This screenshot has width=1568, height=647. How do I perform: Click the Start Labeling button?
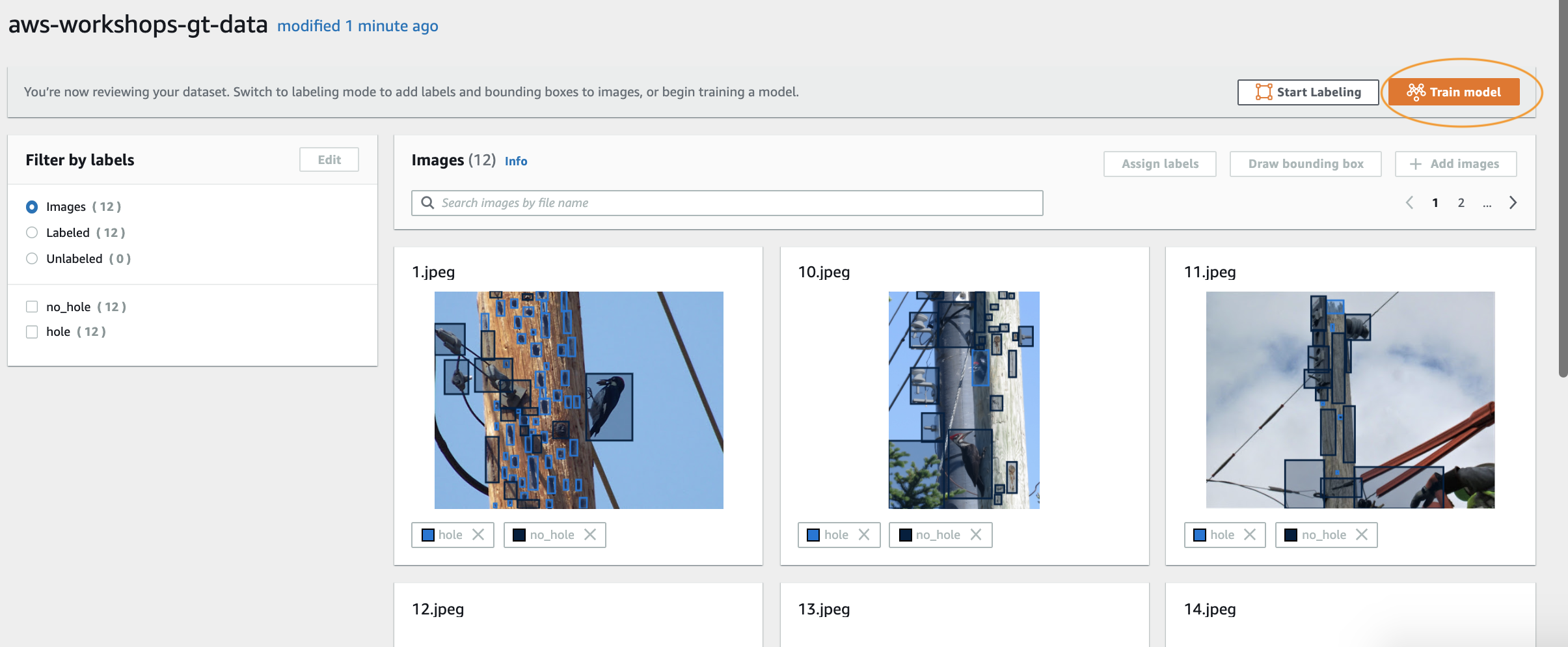coord(1308,92)
